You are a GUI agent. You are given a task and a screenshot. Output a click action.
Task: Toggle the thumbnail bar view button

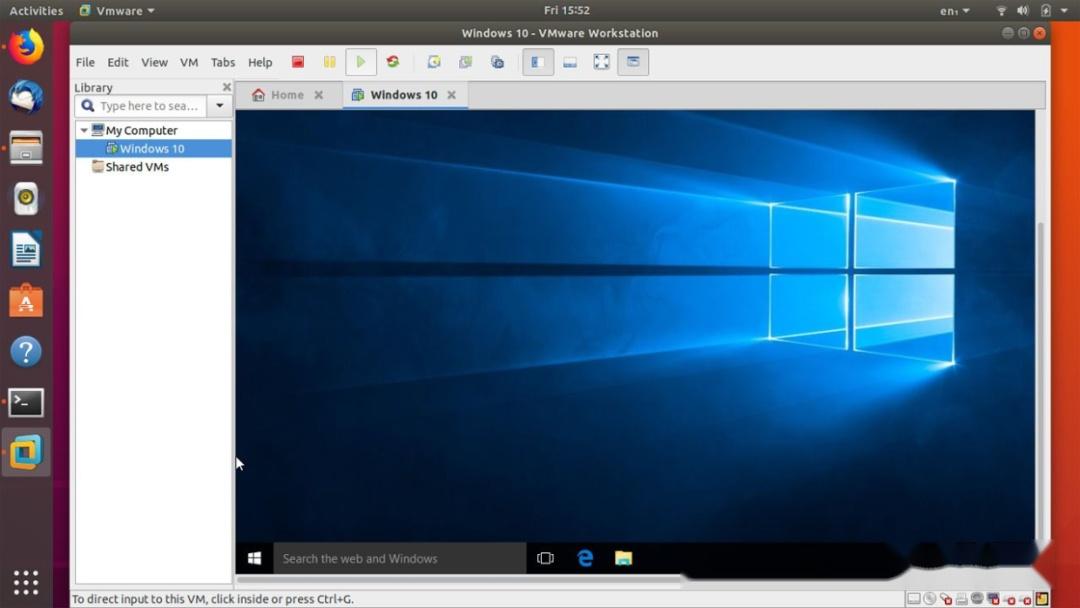pos(570,62)
